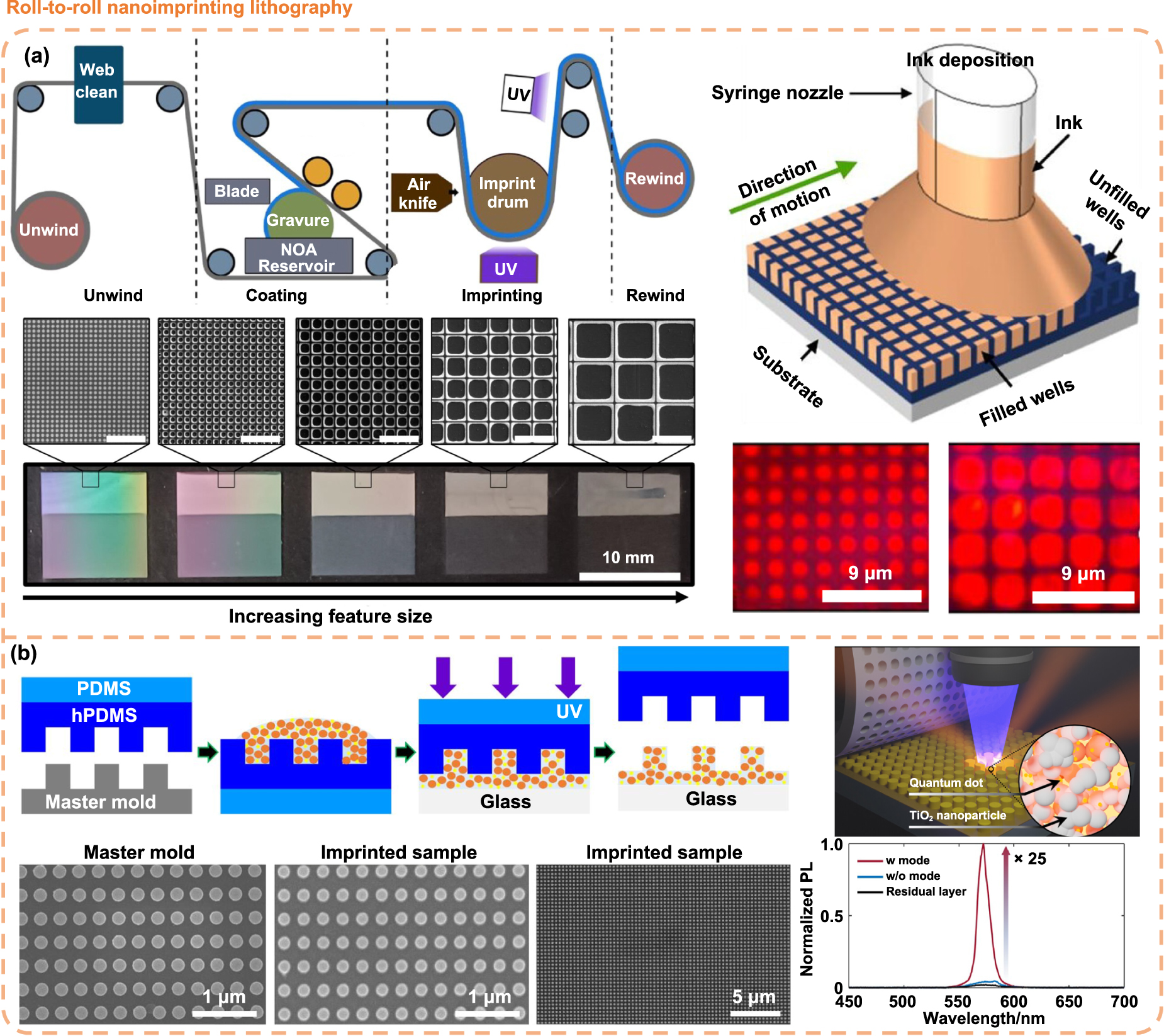This screenshot has width=1164, height=1036.
Task: Click the '10 mm' scale bar text
Action: [628, 558]
